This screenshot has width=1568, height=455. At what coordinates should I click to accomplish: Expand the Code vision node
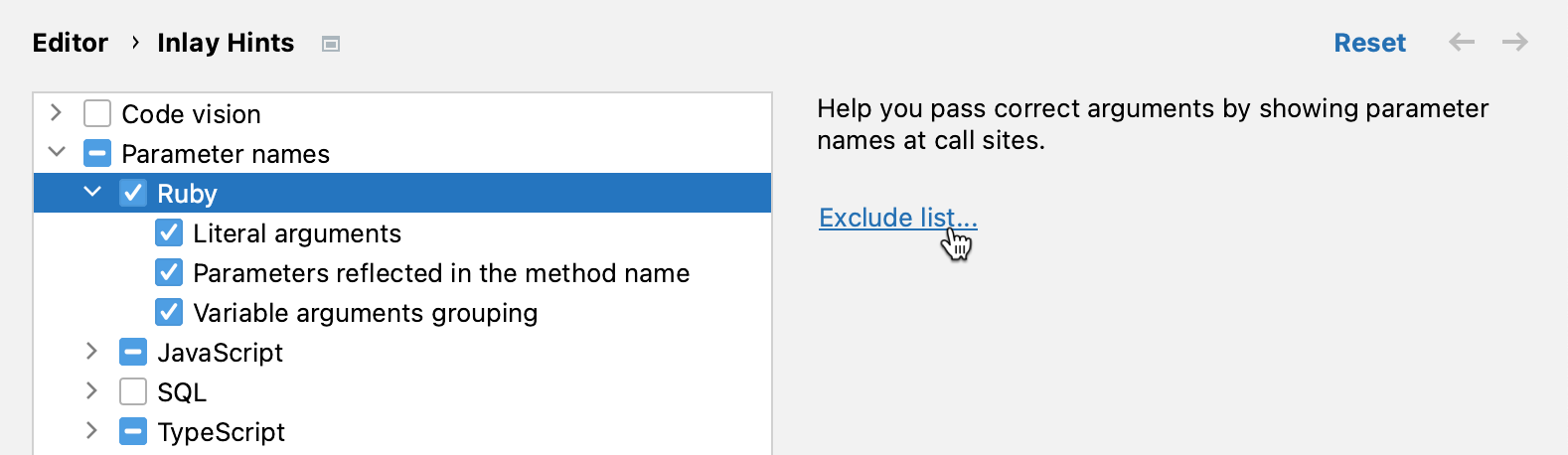coord(57,113)
